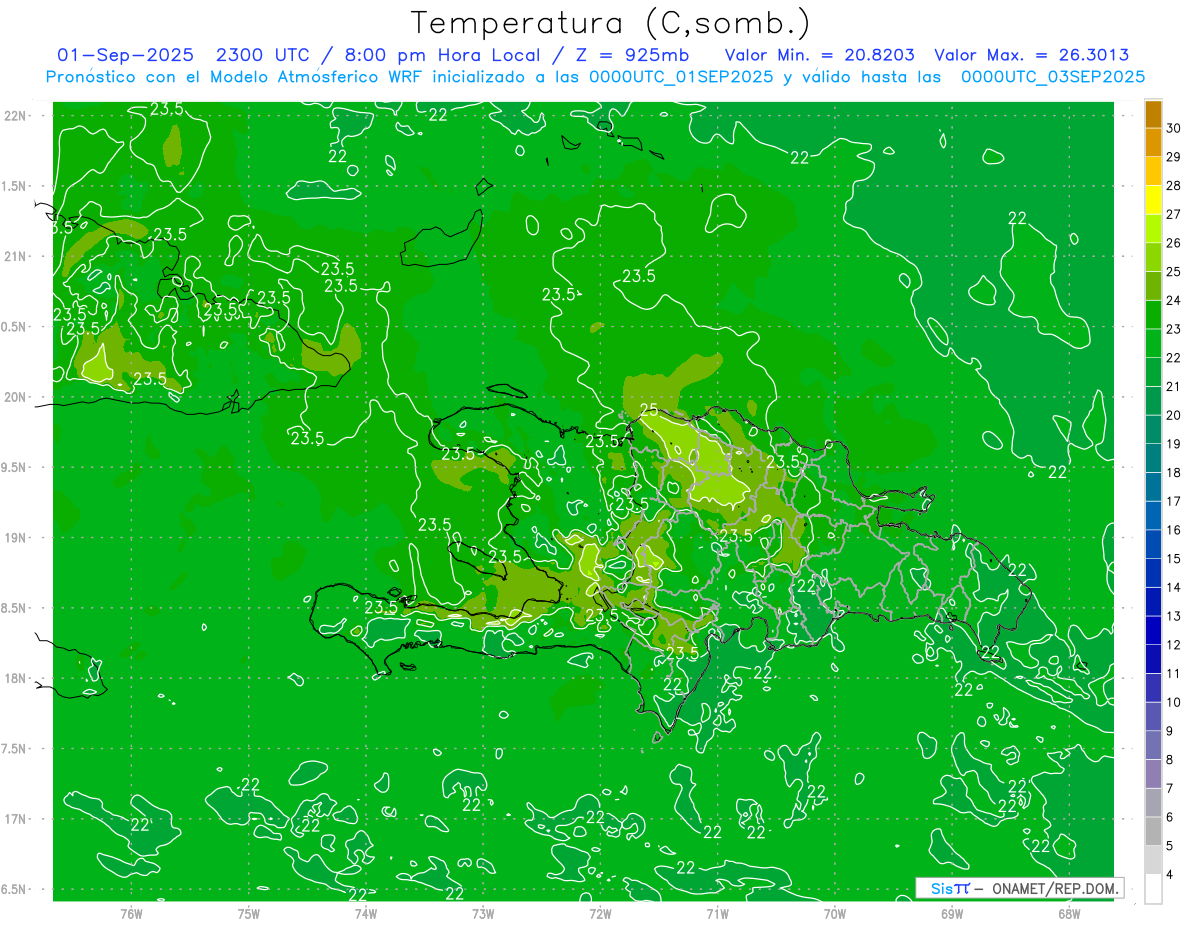This screenshot has width=1200, height=927.
Task: Click the "18N" latitude axis label
Action: [16, 678]
